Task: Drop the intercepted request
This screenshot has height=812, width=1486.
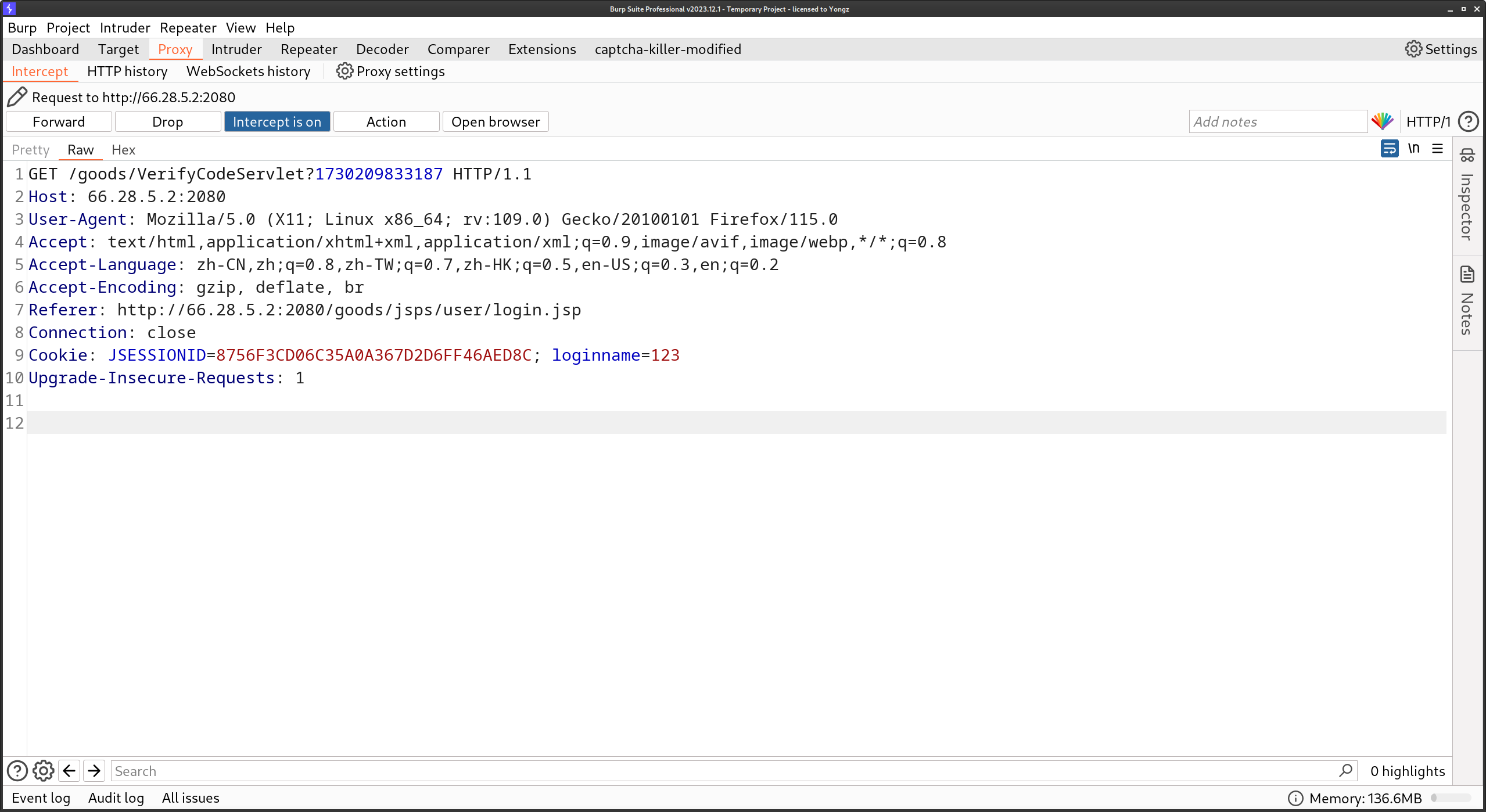Action: [168, 121]
